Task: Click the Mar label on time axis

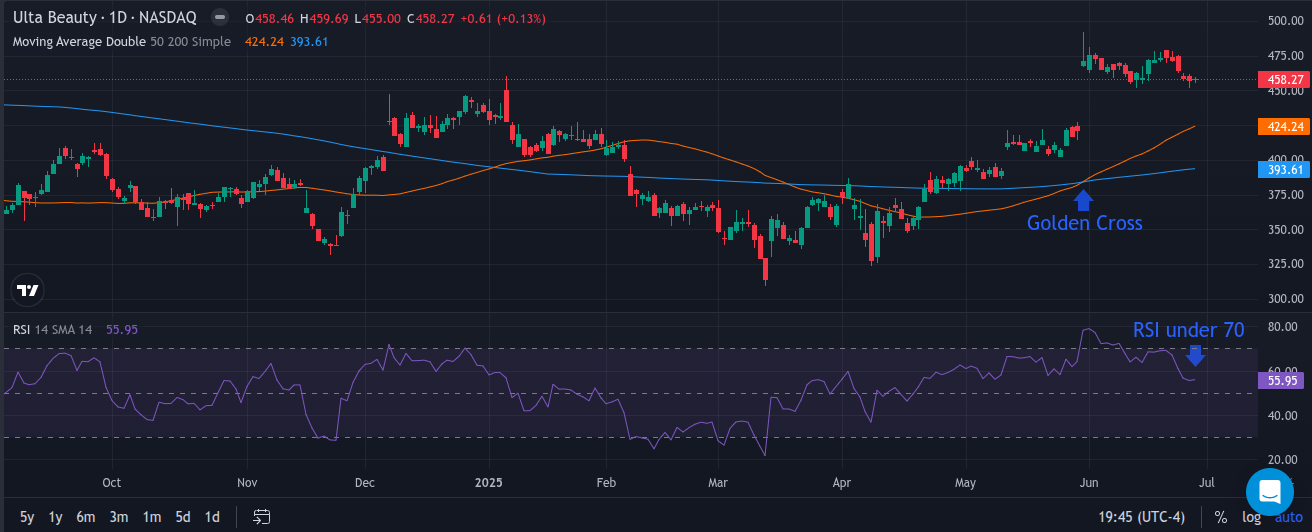Action: 718,482
